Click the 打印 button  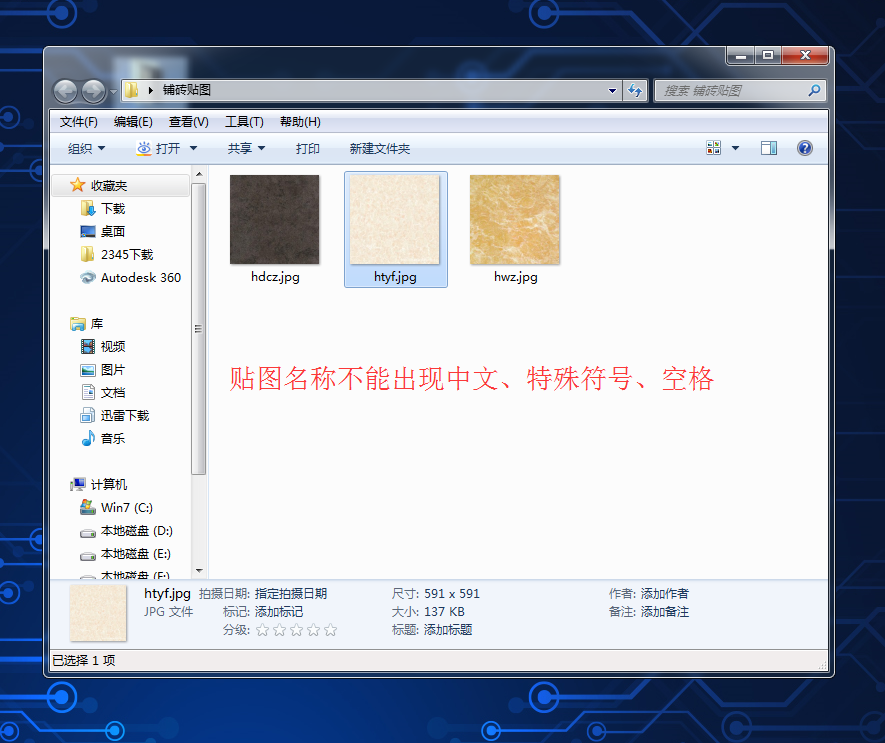pos(308,148)
